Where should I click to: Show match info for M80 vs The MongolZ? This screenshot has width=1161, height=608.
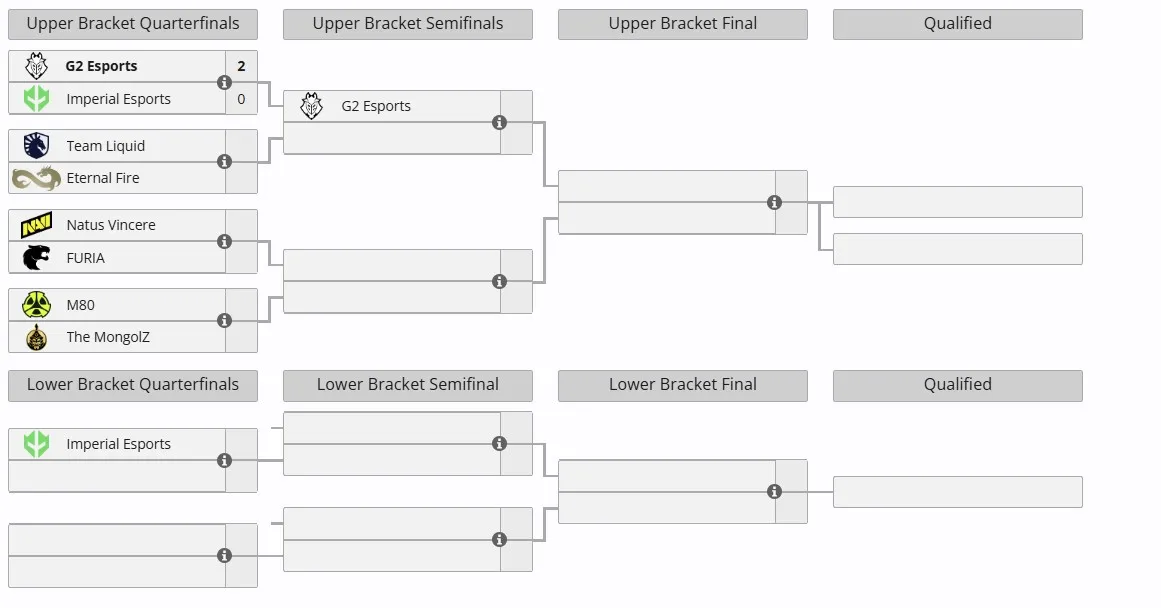click(224, 320)
